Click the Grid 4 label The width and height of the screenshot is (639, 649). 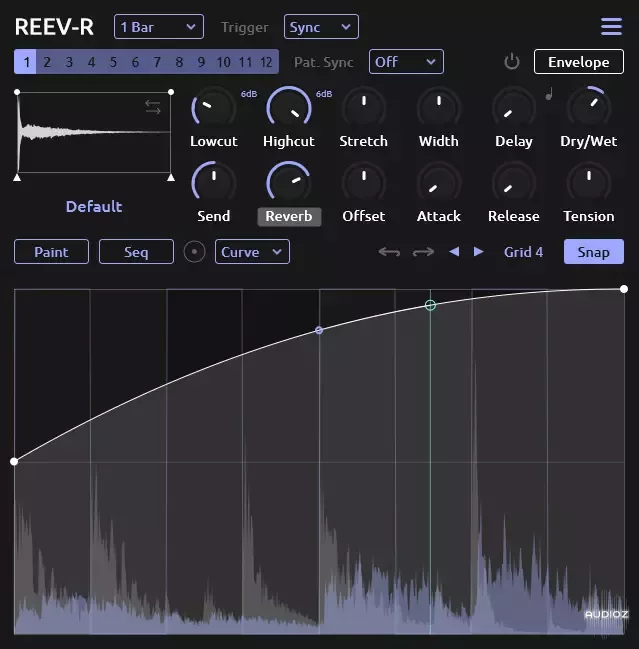click(x=523, y=252)
